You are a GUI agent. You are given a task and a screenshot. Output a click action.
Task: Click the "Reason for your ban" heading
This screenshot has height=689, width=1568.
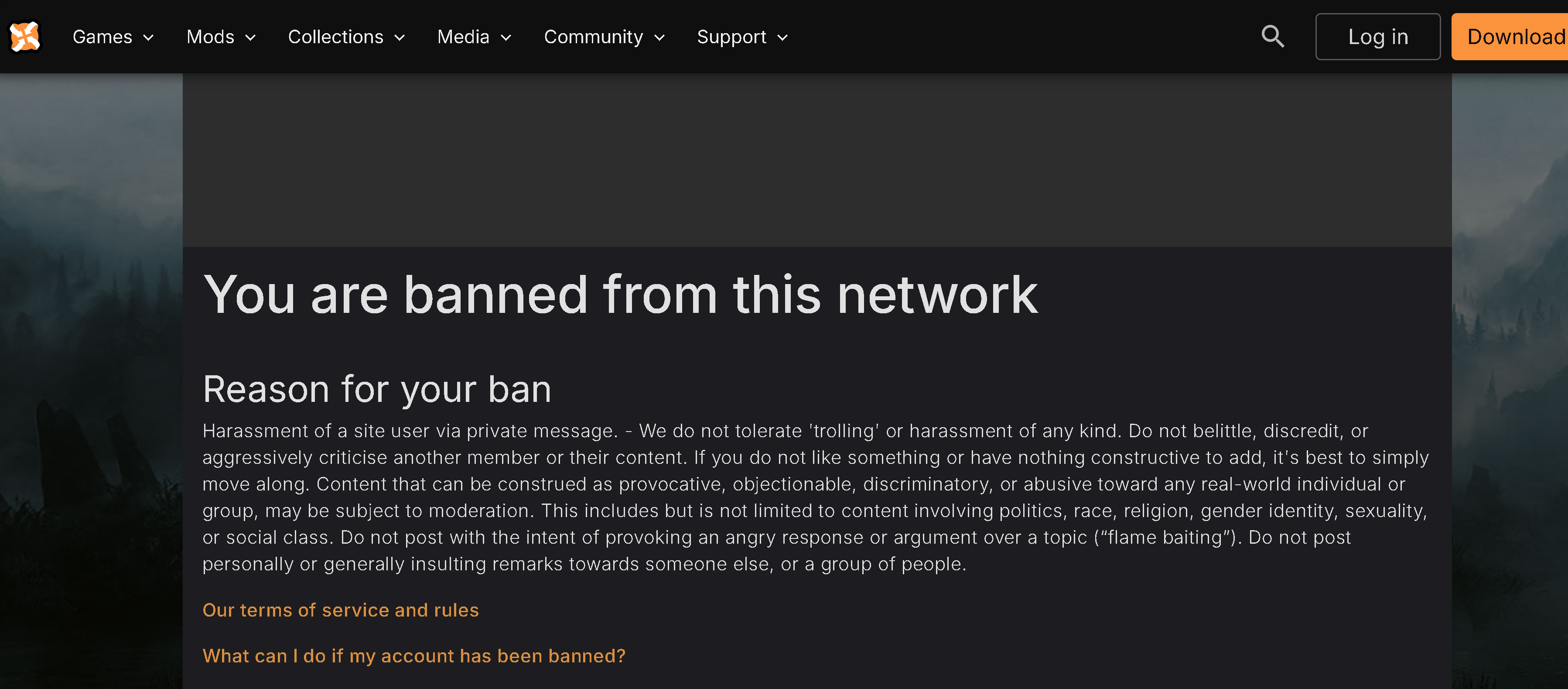pyautogui.click(x=377, y=389)
